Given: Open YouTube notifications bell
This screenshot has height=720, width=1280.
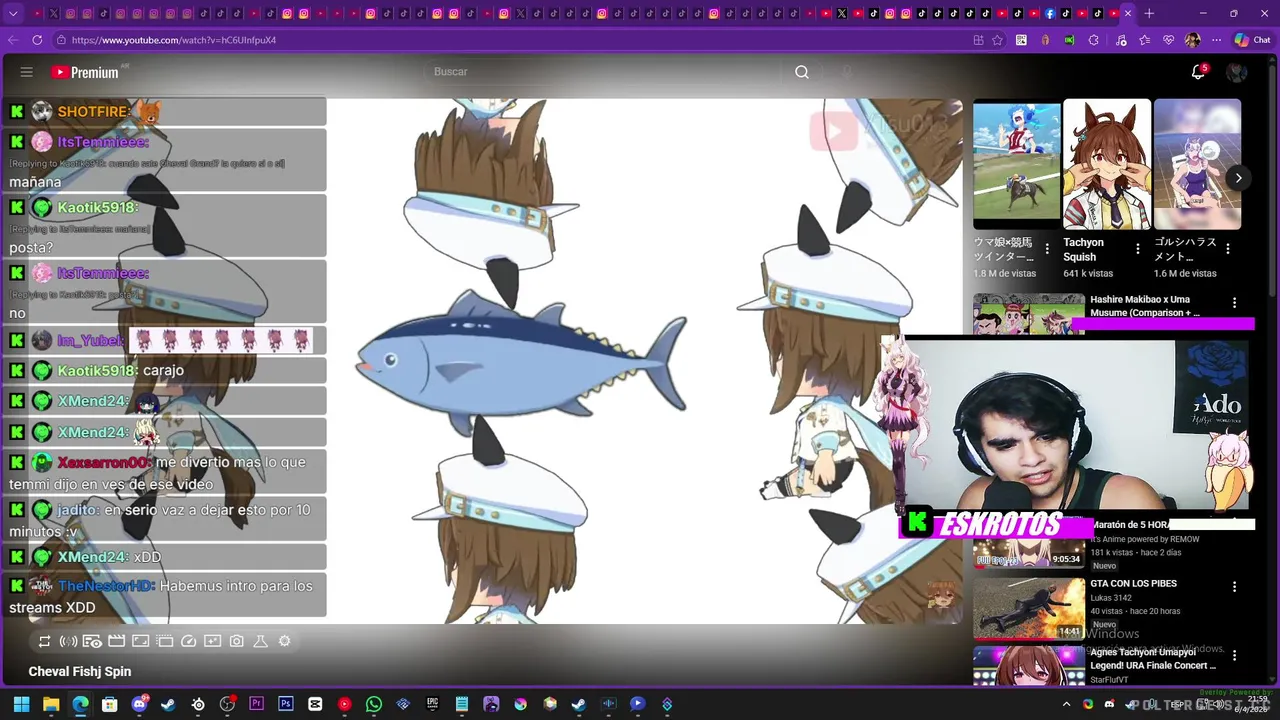Looking at the screenshot, I should coord(1198,72).
